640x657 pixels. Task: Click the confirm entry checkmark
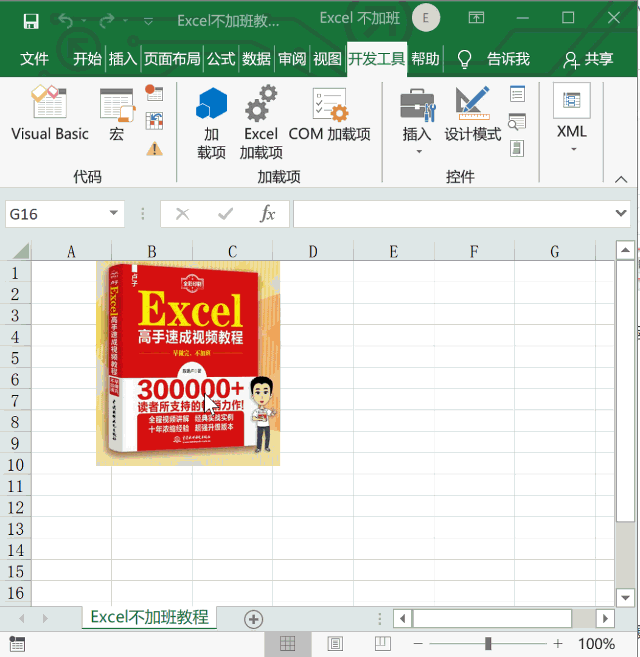pos(225,214)
